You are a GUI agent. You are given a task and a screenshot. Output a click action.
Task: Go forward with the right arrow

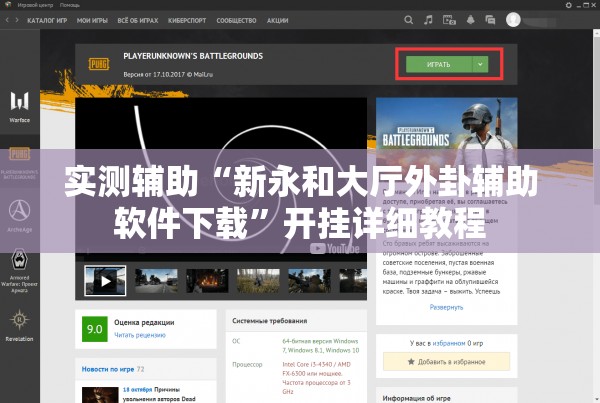(x=17, y=20)
